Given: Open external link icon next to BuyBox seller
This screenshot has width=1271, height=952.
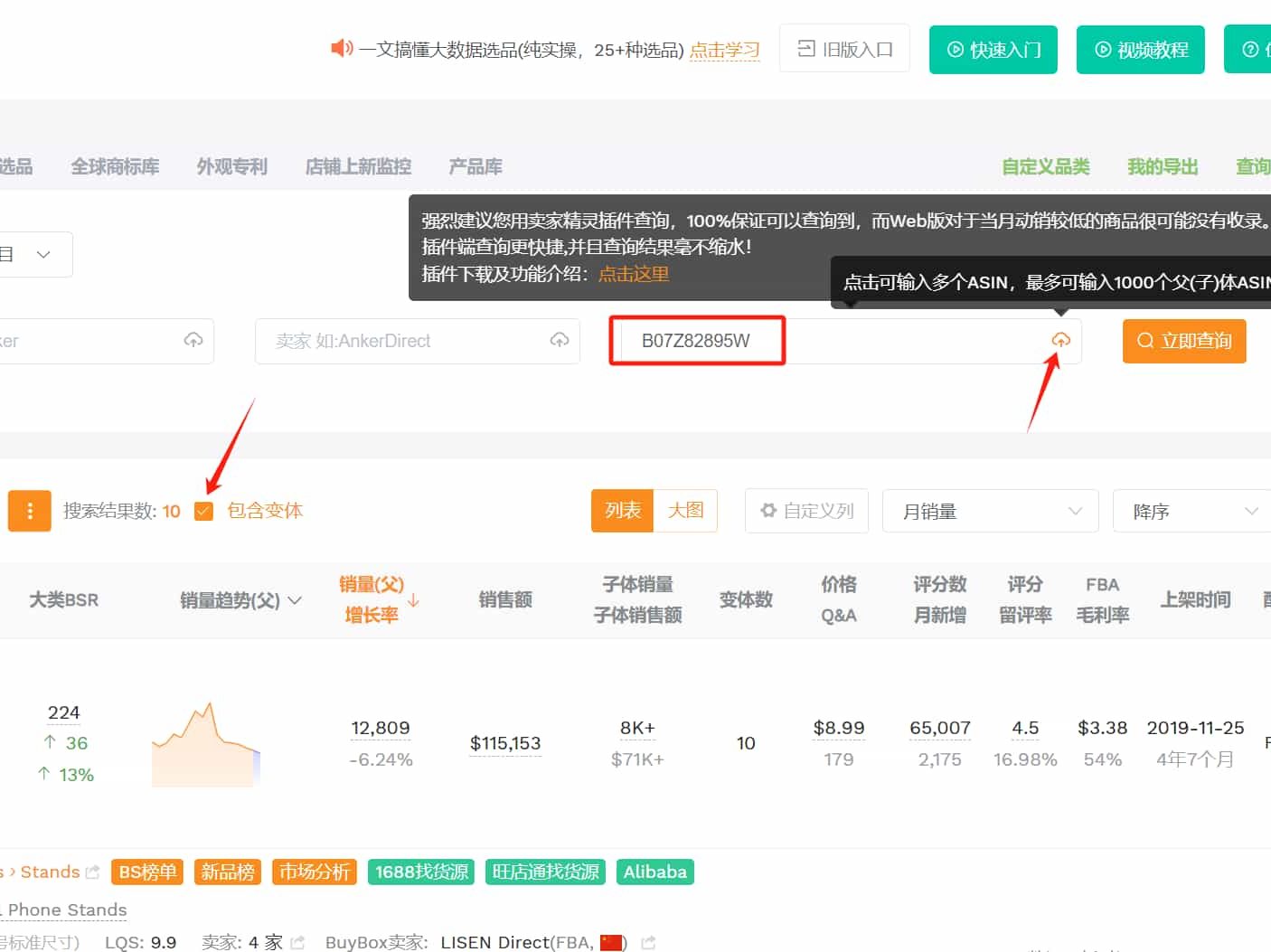Looking at the screenshot, I should (x=648, y=942).
